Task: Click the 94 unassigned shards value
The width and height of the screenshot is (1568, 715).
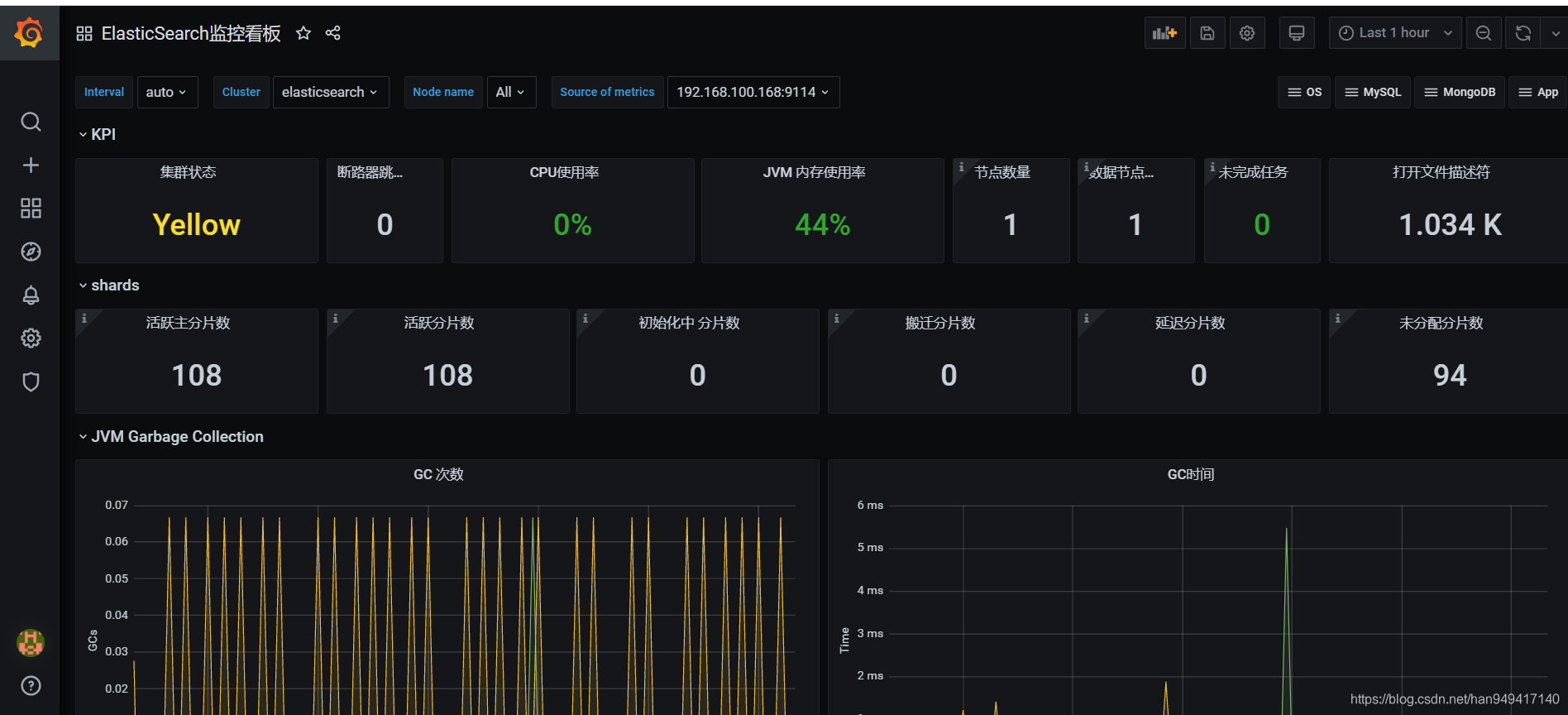Action: click(x=1450, y=376)
